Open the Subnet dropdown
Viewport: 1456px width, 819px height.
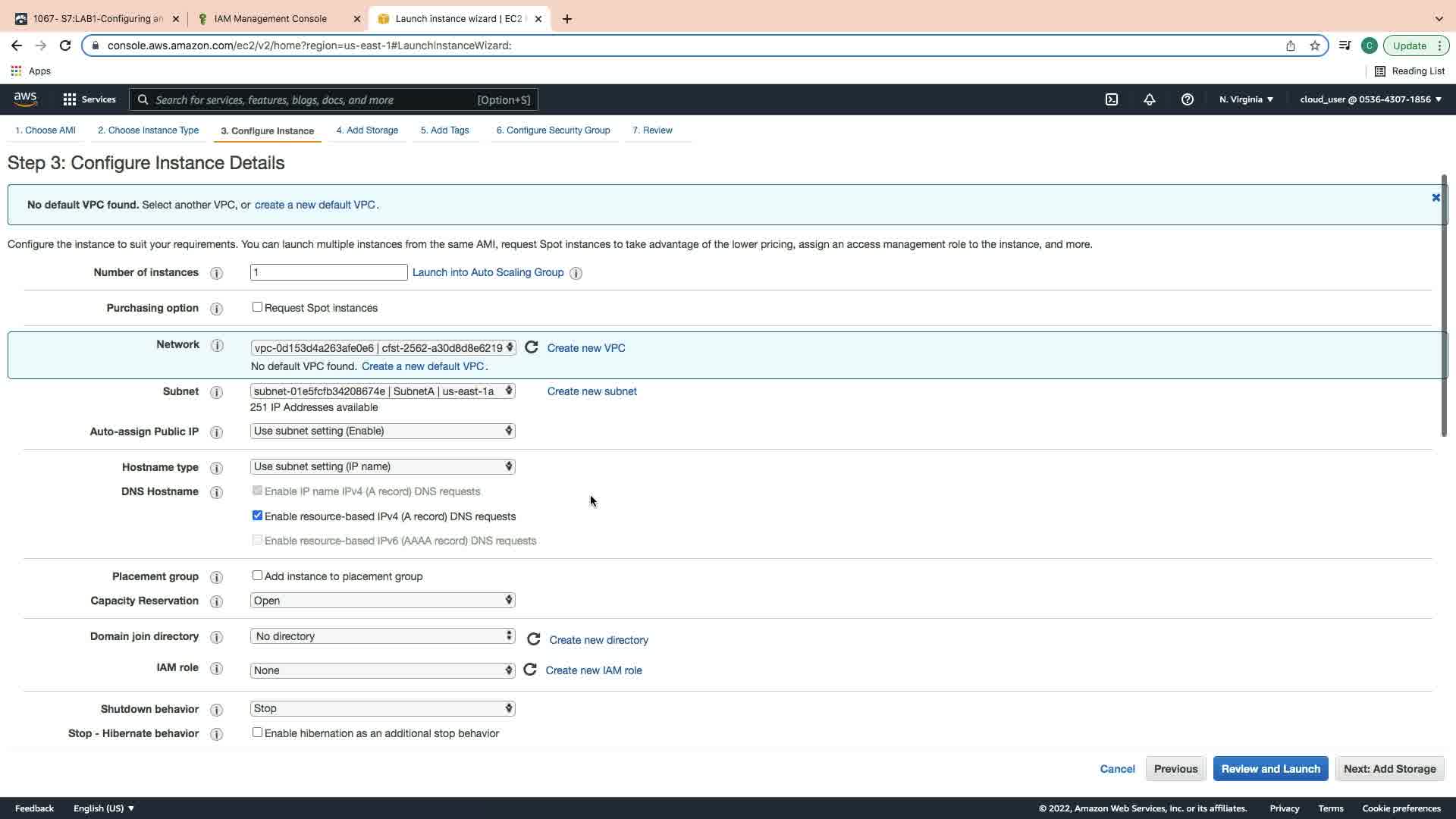click(382, 391)
